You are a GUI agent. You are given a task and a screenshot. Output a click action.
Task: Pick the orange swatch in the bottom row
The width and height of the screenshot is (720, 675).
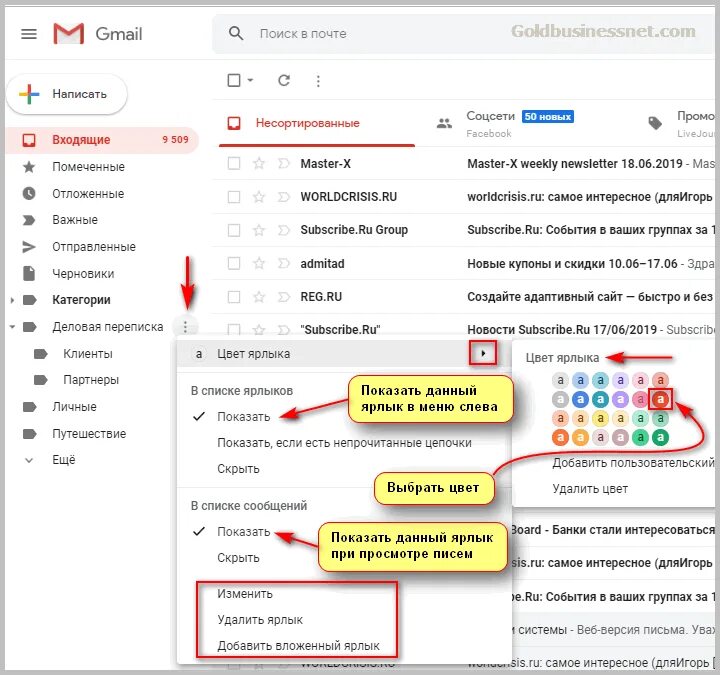(560, 438)
